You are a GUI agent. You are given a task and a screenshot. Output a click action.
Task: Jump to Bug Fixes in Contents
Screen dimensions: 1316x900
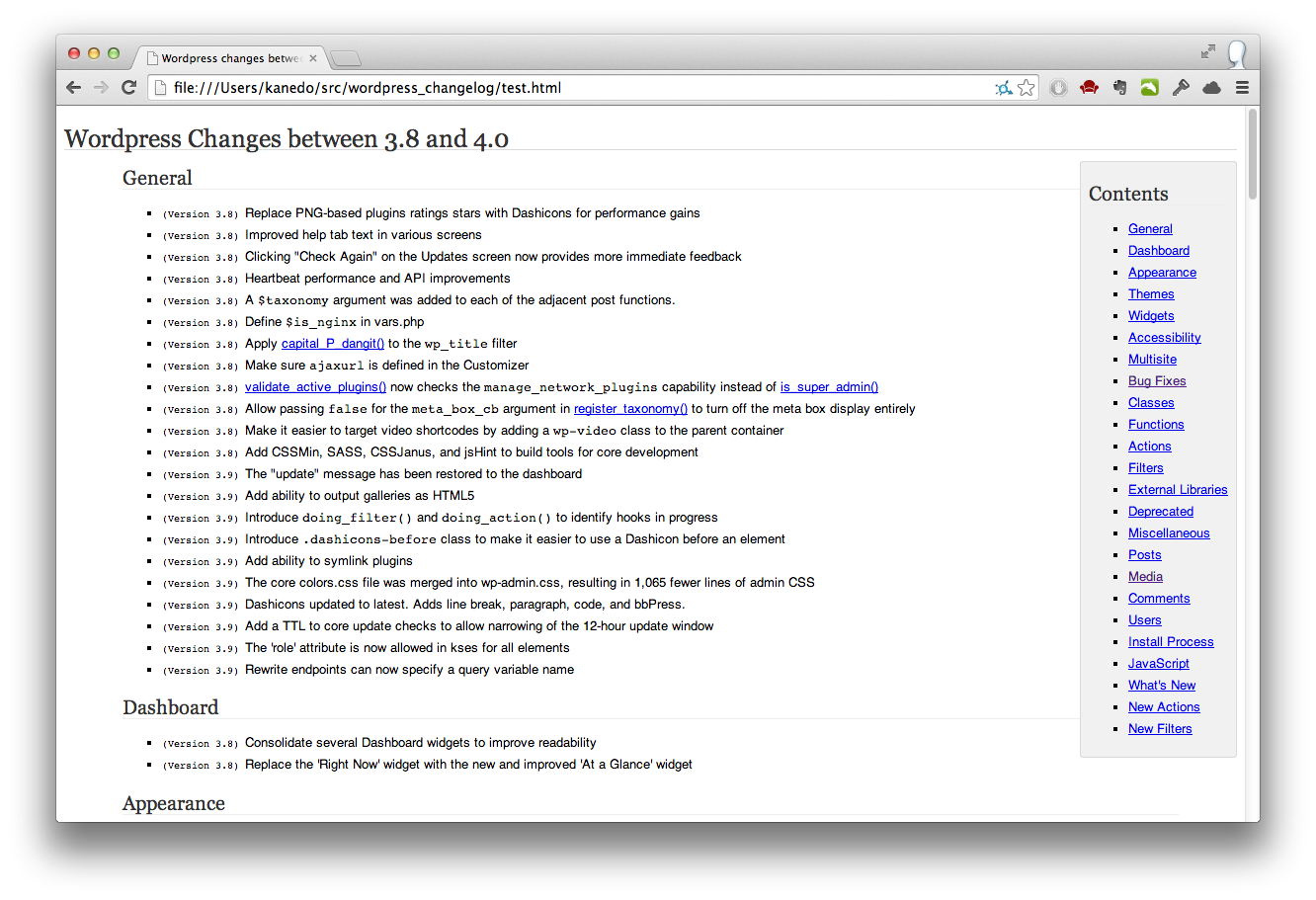point(1157,380)
